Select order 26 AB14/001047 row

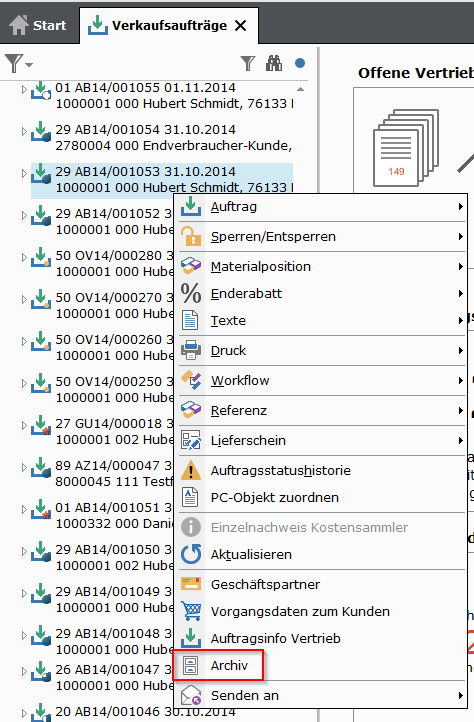click(102, 677)
